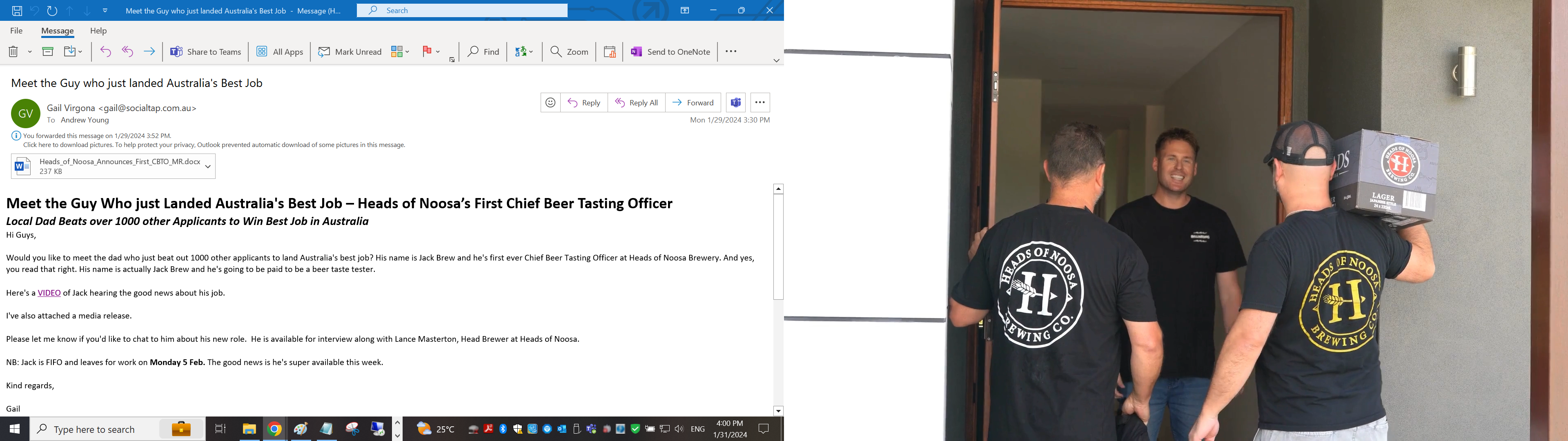Click the message scrollbar up arrow
Image resolution: width=1568 pixels, height=441 pixels.
pos(778,189)
